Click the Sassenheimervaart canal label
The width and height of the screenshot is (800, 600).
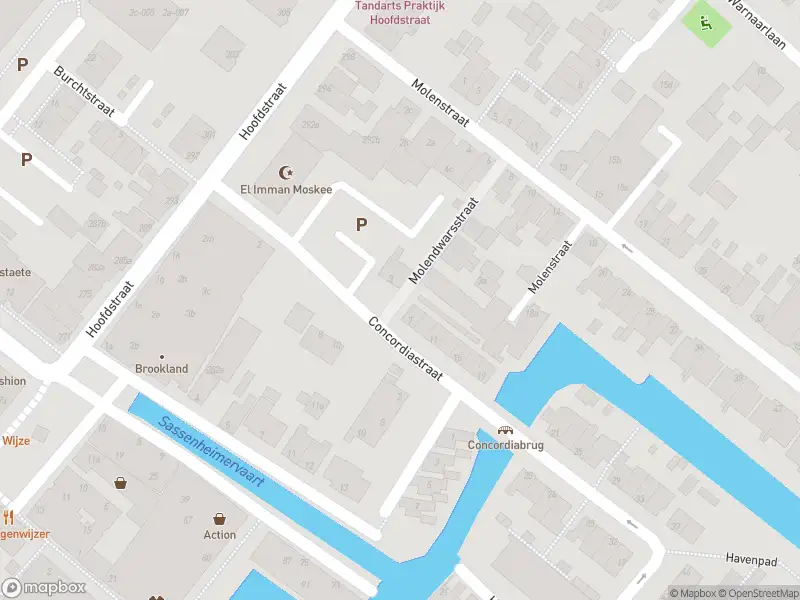pyautogui.click(x=212, y=451)
